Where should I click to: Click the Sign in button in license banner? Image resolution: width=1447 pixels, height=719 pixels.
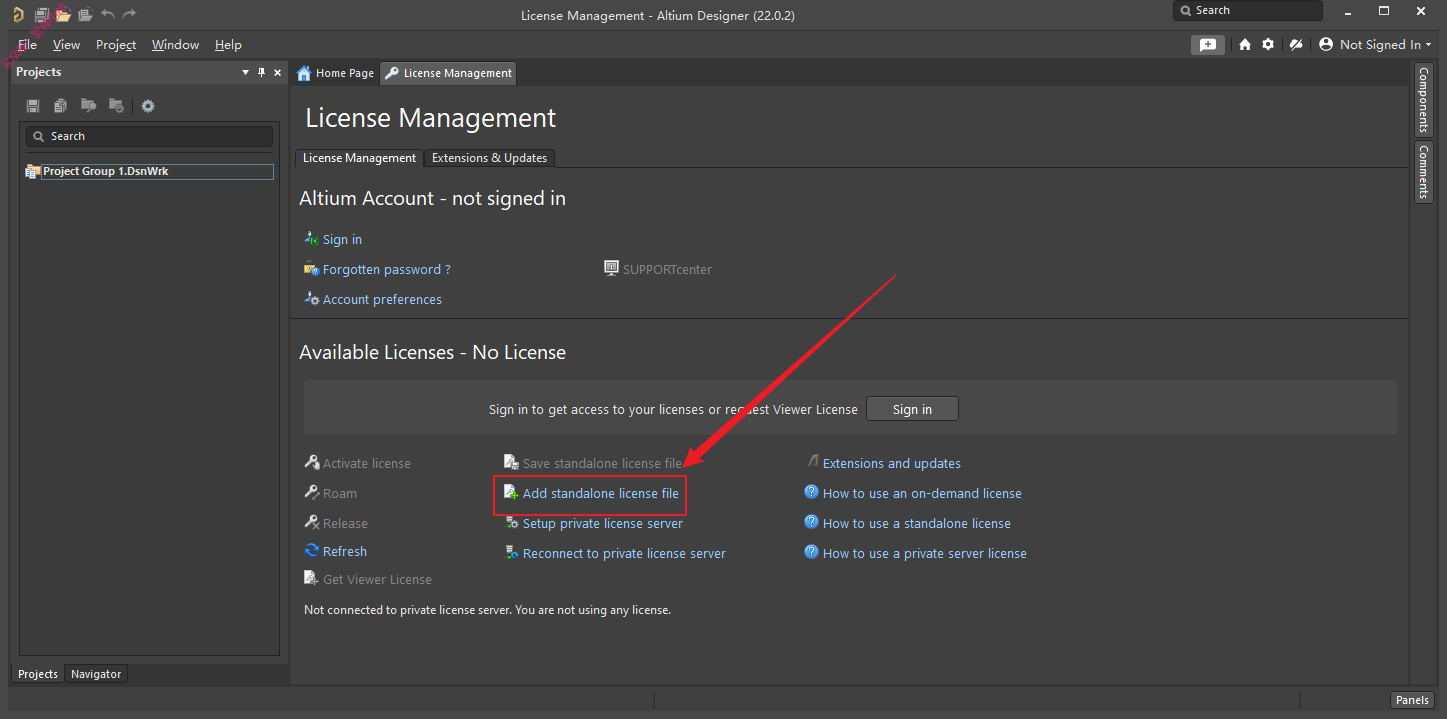coord(912,409)
